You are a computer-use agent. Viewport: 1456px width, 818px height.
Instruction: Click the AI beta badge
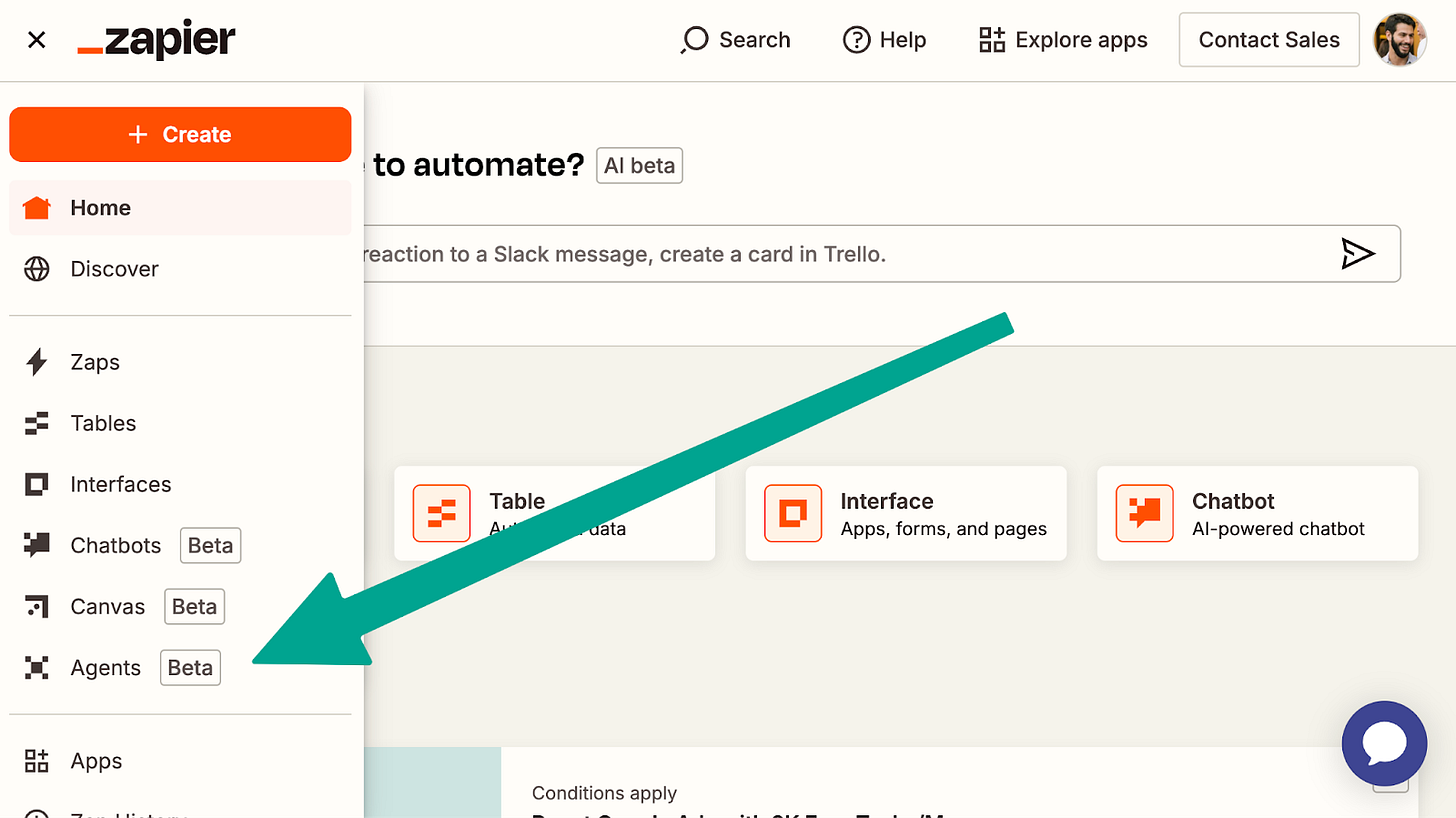point(639,165)
